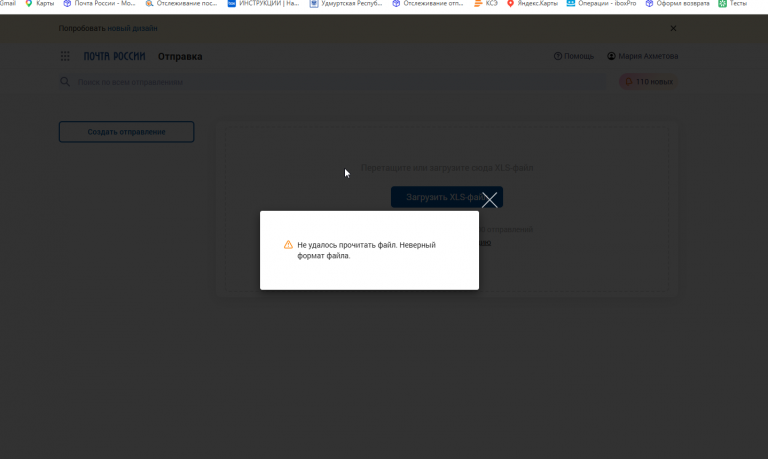Click Загрузить XLS-файл button
Image resolution: width=768 pixels, height=459 pixels.
pyautogui.click(x=447, y=197)
